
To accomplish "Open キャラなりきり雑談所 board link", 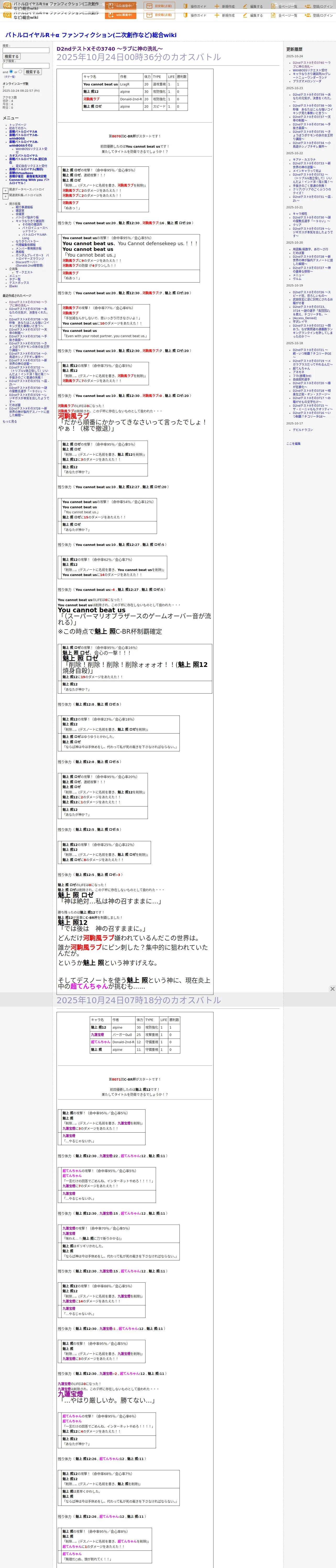I will (x=30, y=221).
